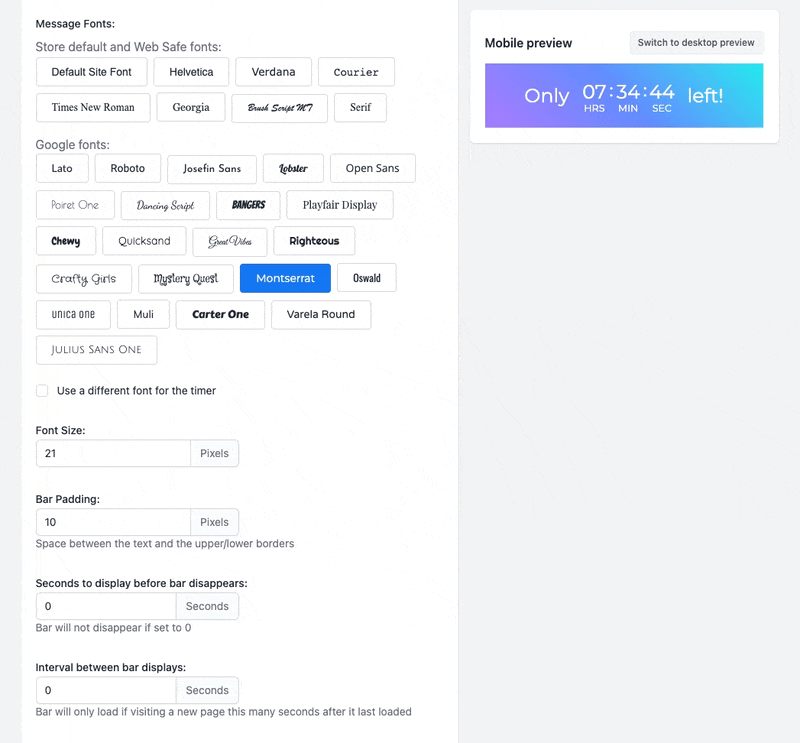Select the Julius Sans One font
Screen dimensions: 800x743
tap(96, 350)
